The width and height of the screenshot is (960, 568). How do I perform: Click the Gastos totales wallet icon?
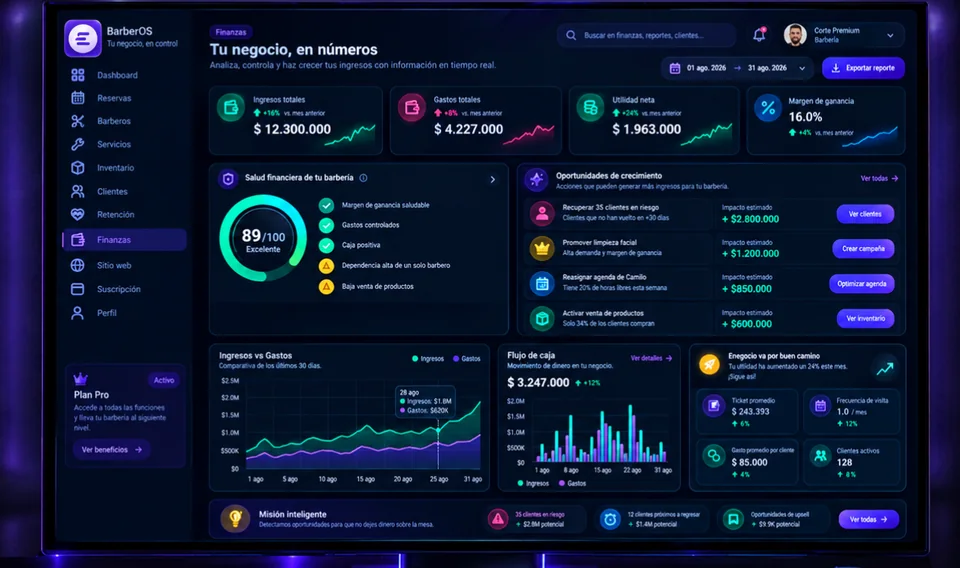click(412, 108)
